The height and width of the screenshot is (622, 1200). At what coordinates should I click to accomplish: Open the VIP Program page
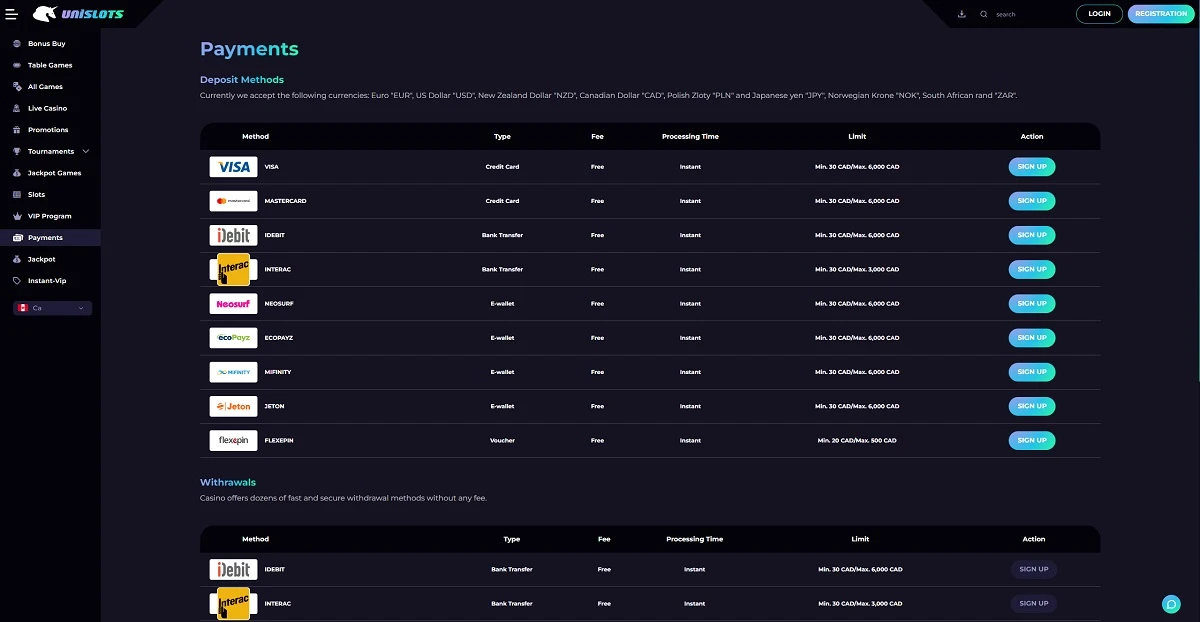(50, 216)
